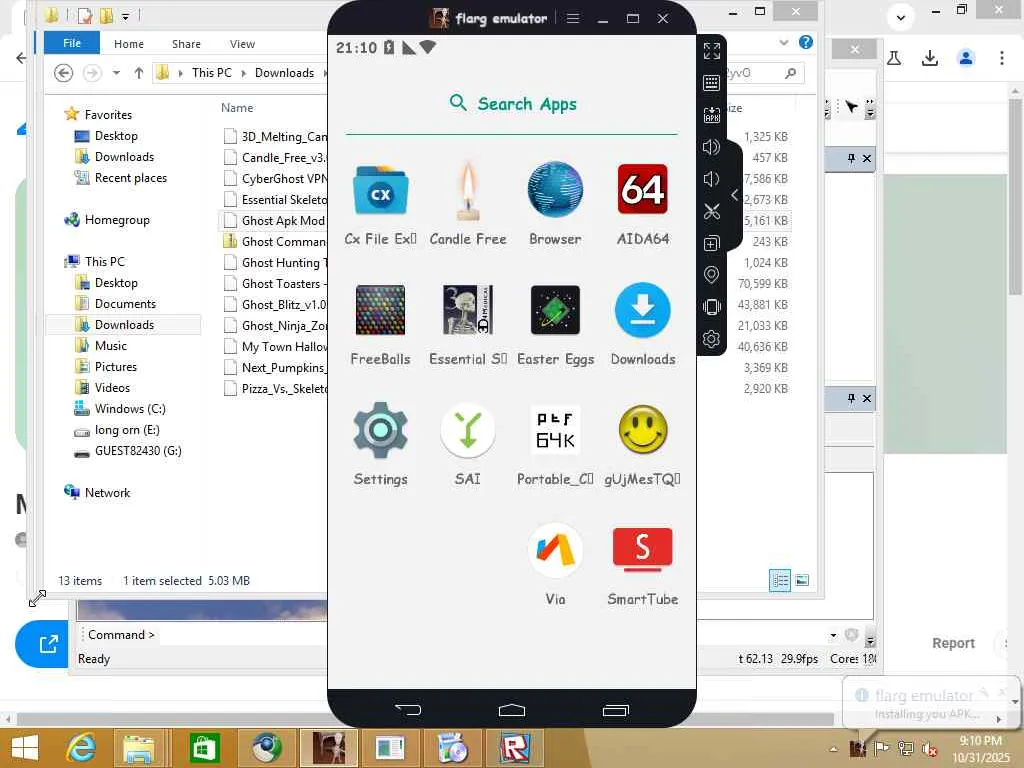Screen dimensions: 1024x768
Task: Click Explorer back arrow button
Action: pyautogui.click(x=63, y=72)
